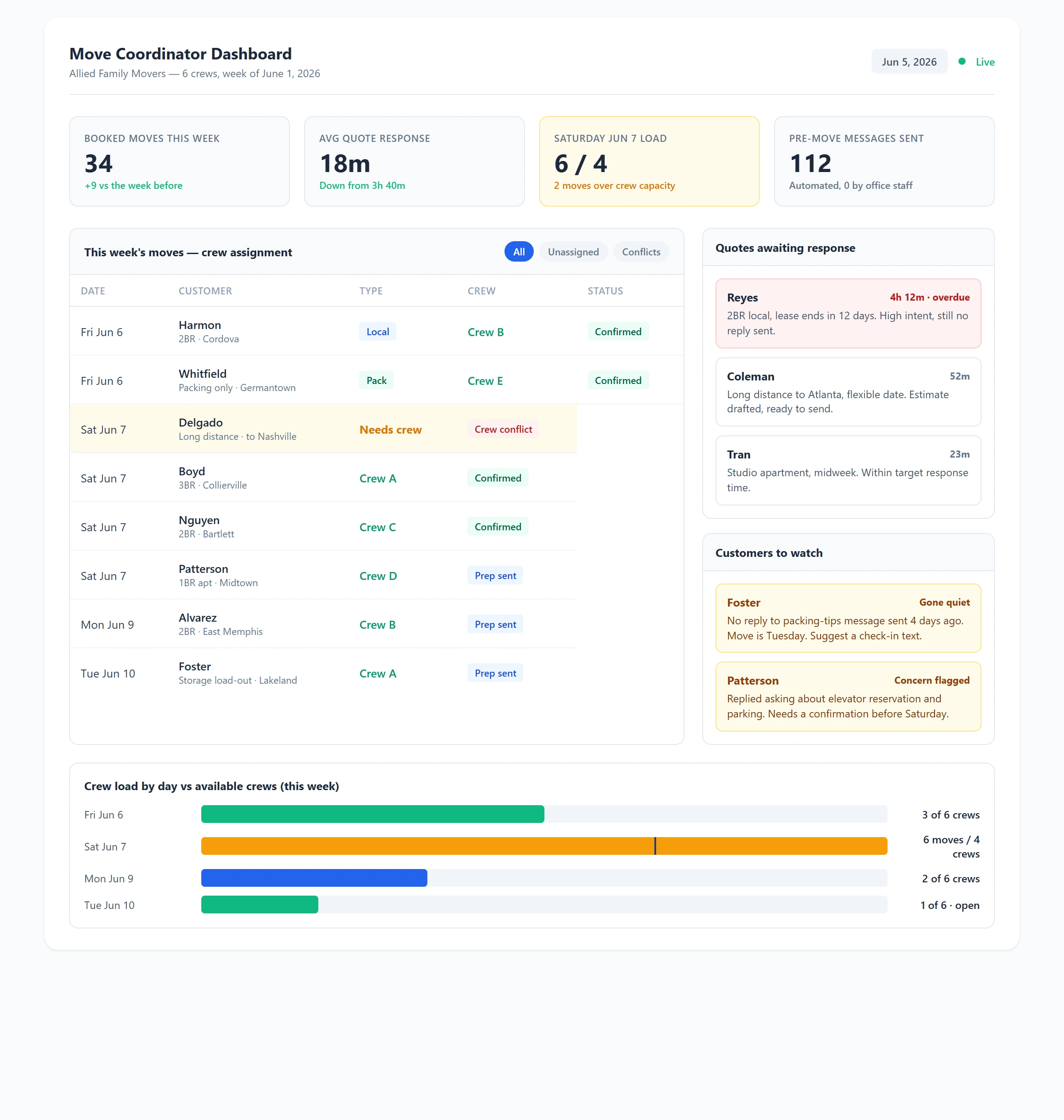Click the '+9 vs the week before' text
1064x1120 pixels.
[x=133, y=185]
